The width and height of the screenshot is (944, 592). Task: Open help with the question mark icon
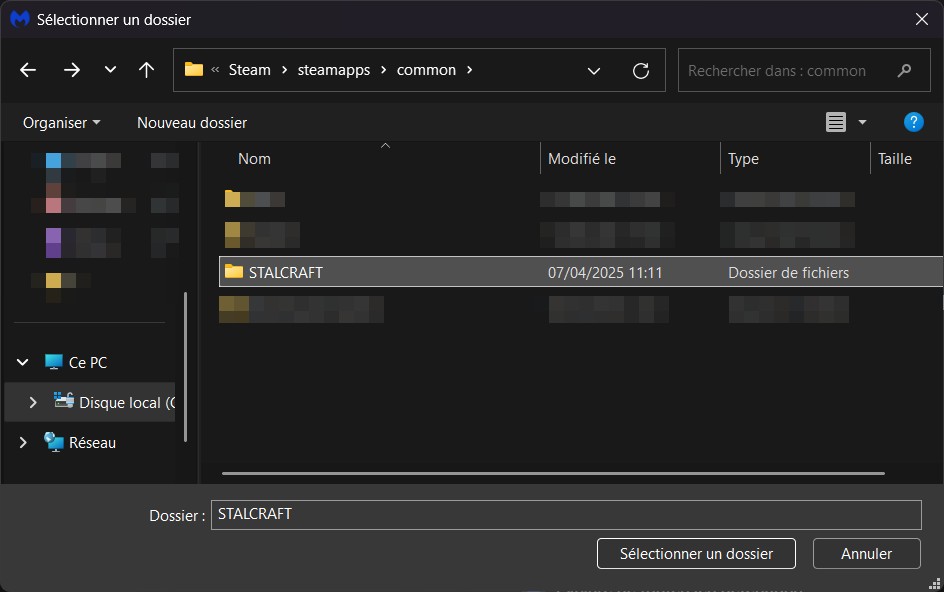tap(913, 122)
